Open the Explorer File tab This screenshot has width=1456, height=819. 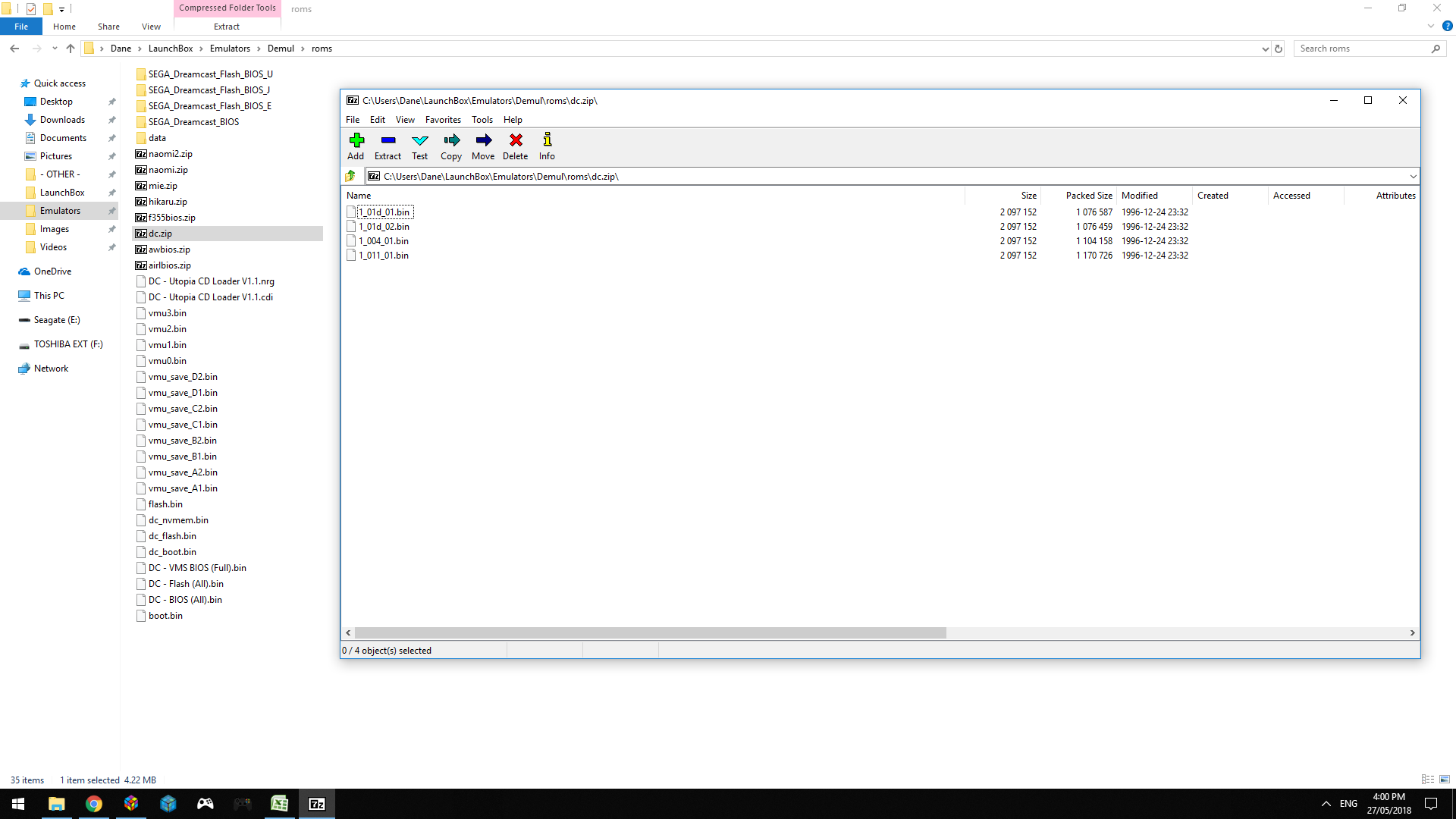point(21,27)
